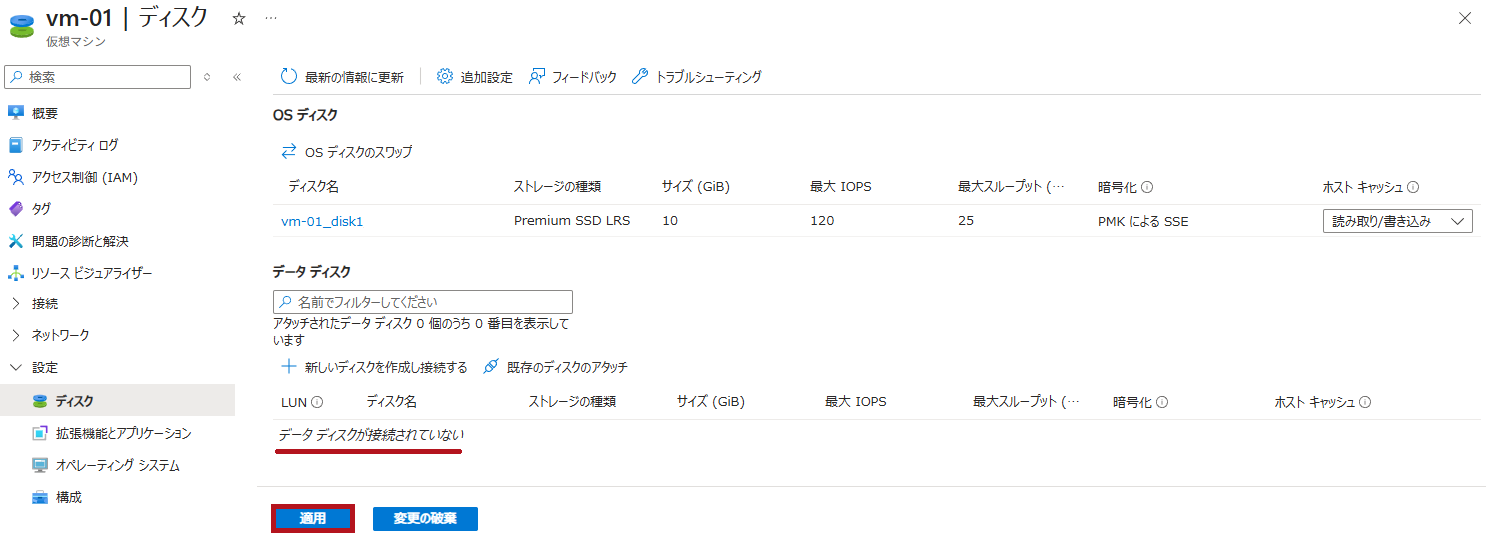Collapse the 設定 menu section
Image resolution: width=1486 pixels, height=547 pixels.
point(16,367)
